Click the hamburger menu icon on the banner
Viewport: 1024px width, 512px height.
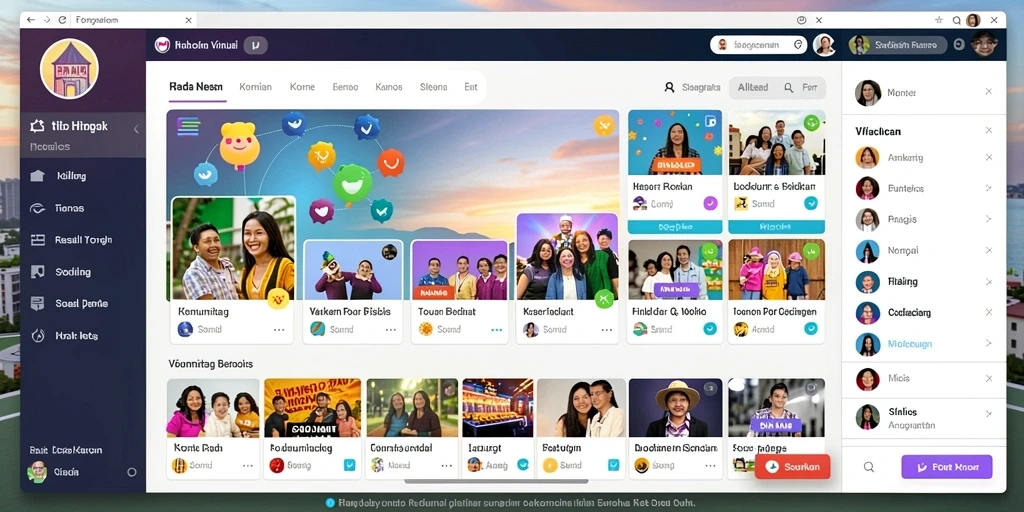coord(188,127)
